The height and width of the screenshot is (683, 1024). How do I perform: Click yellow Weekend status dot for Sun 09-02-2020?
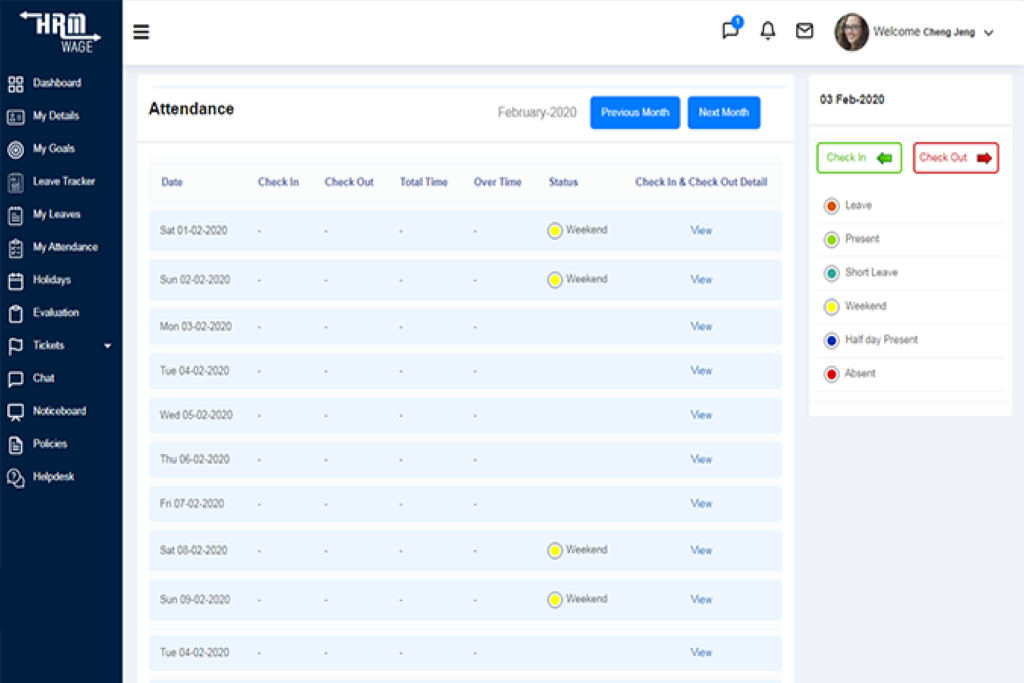[554, 599]
